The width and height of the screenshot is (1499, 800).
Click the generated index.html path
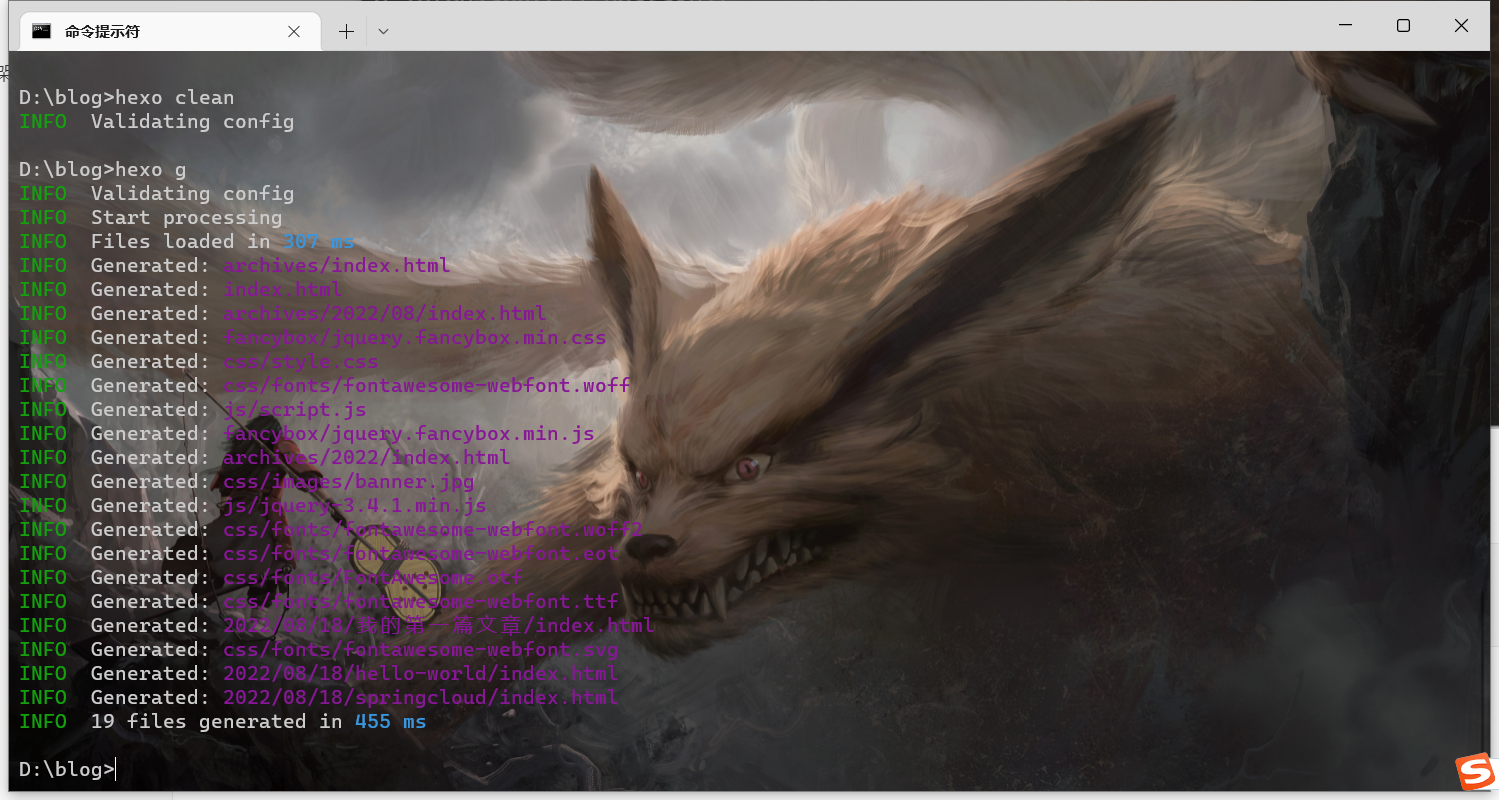(283, 289)
